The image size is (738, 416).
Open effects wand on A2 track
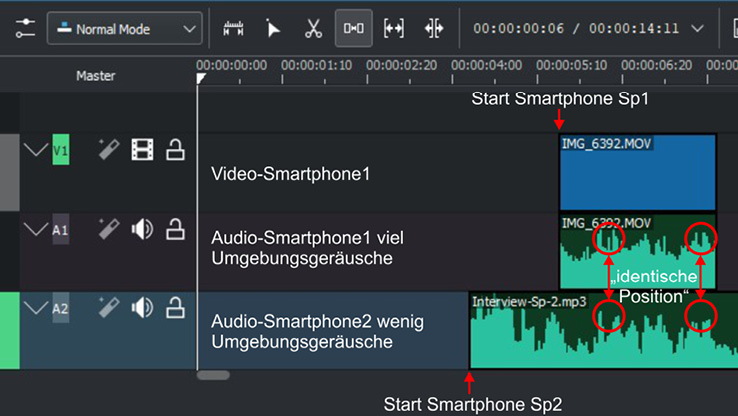point(109,308)
